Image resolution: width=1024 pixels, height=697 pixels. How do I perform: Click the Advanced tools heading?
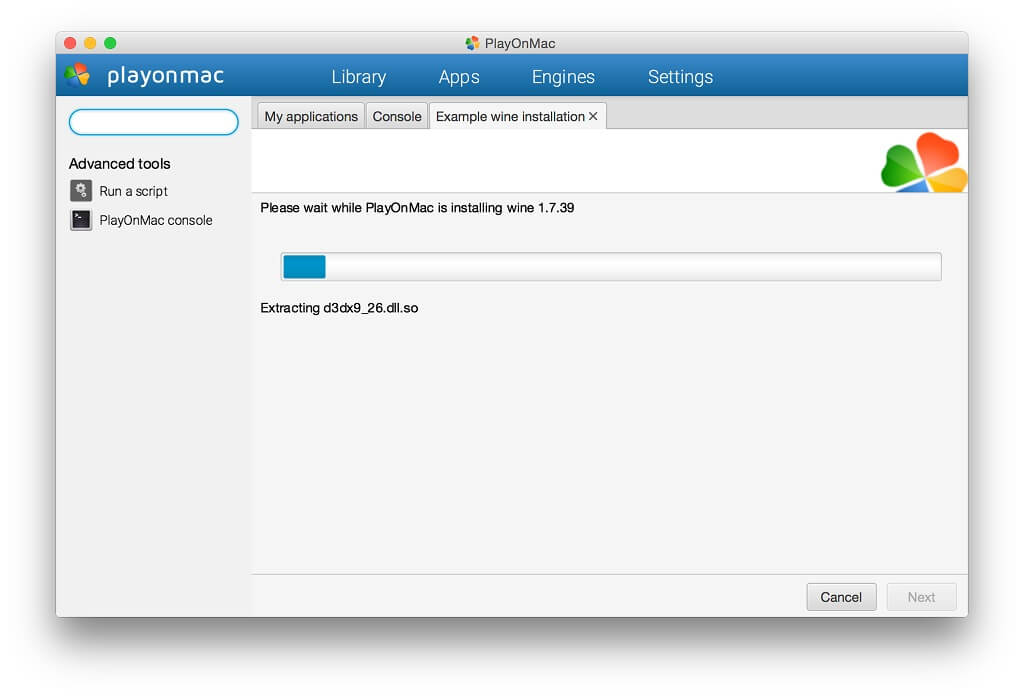[x=120, y=163]
